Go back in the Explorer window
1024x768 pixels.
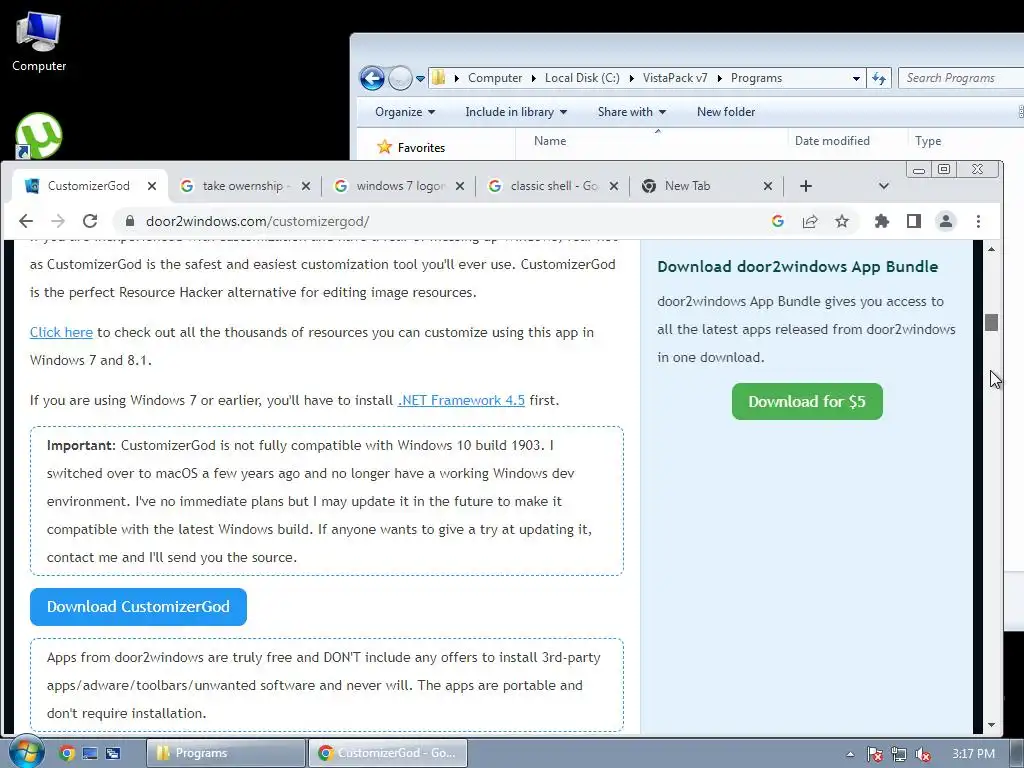pyautogui.click(x=372, y=78)
